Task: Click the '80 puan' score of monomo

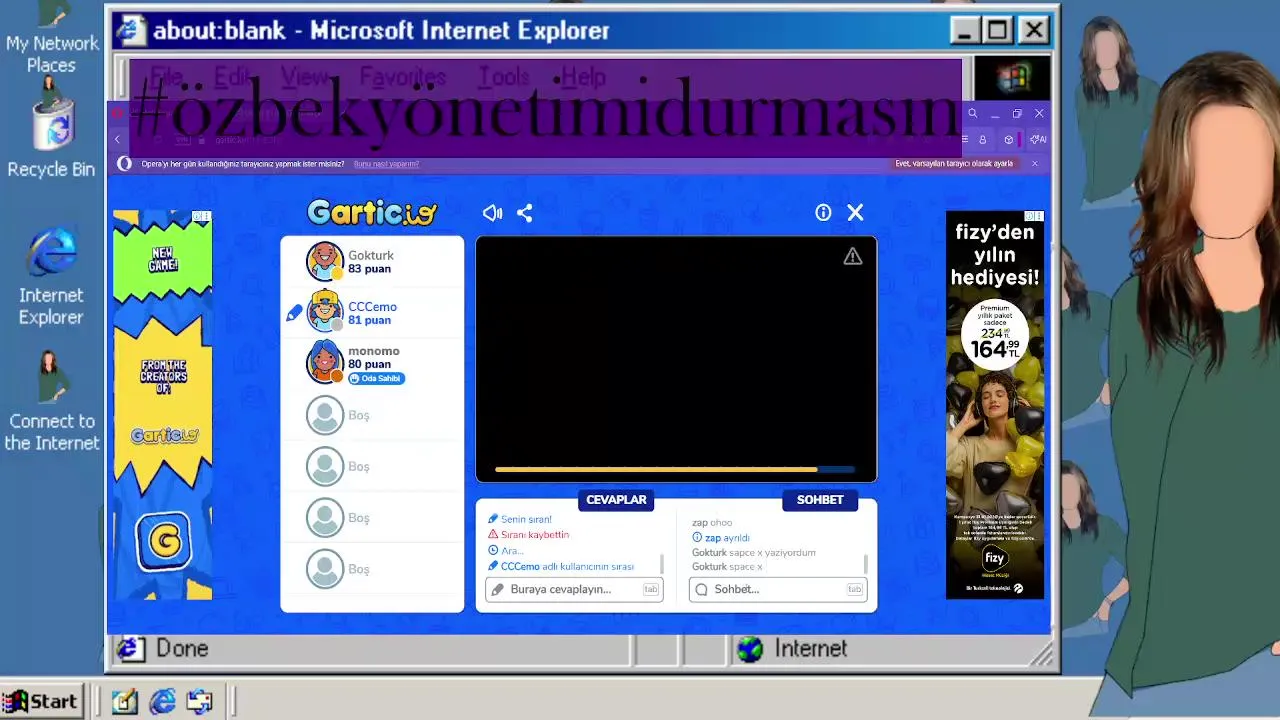Action: pos(369,364)
